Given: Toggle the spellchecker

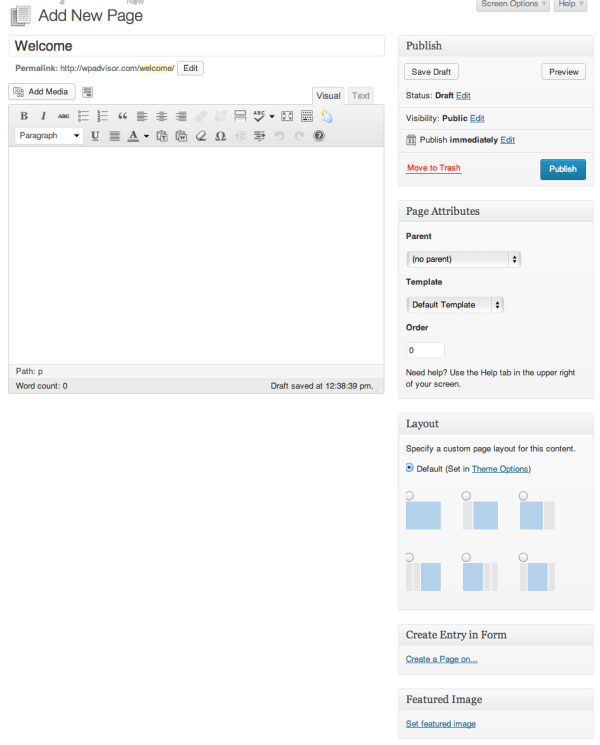Looking at the screenshot, I should tap(259, 116).
